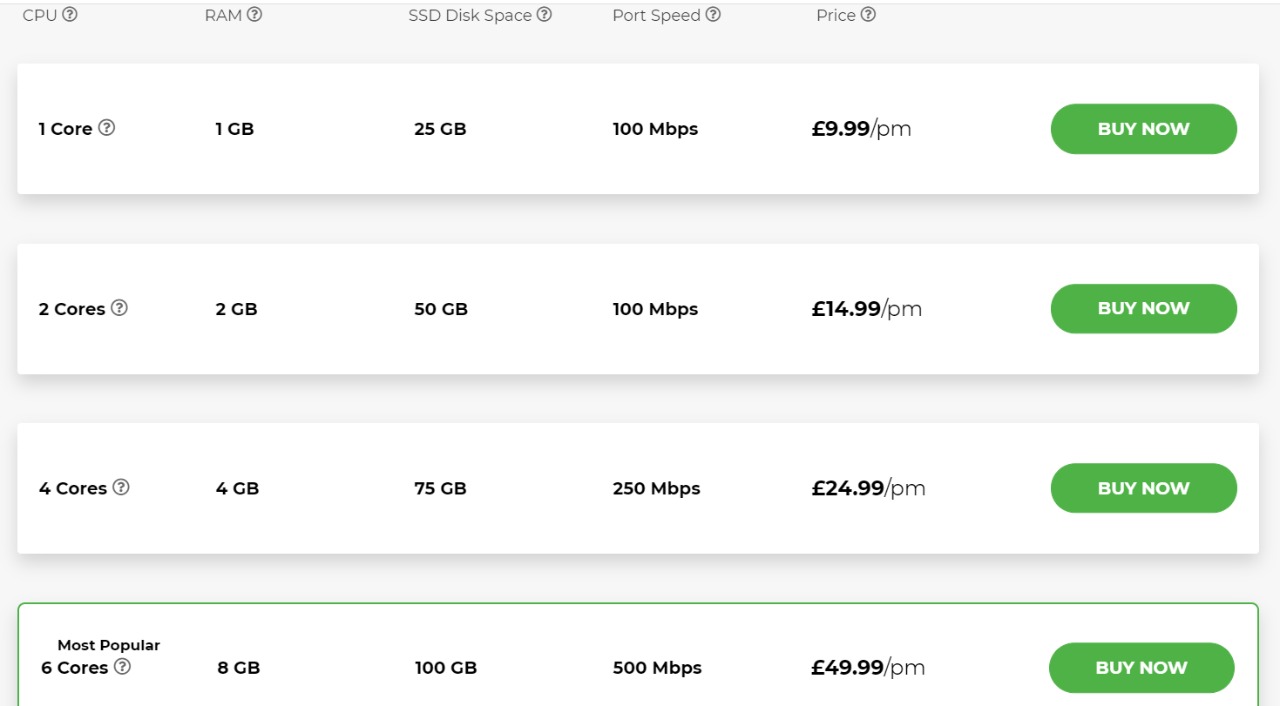Click the help icon next to RAM header
The width and height of the screenshot is (1280, 706).
(255, 15)
